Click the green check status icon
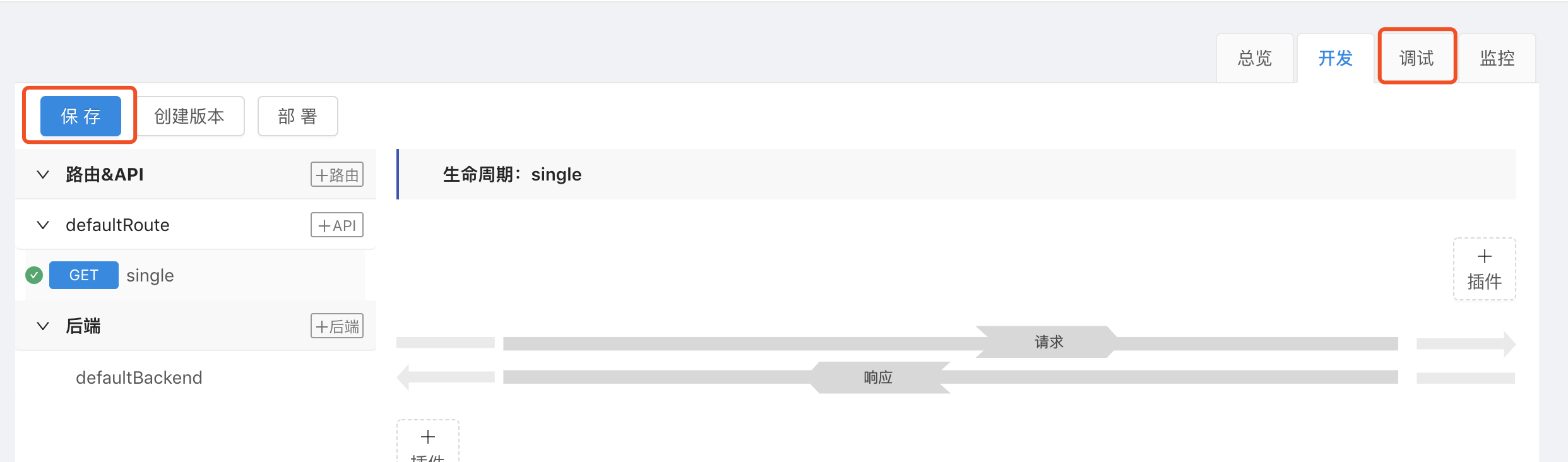Screen dimensions: 1568x462 pyautogui.click(x=34, y=275)
